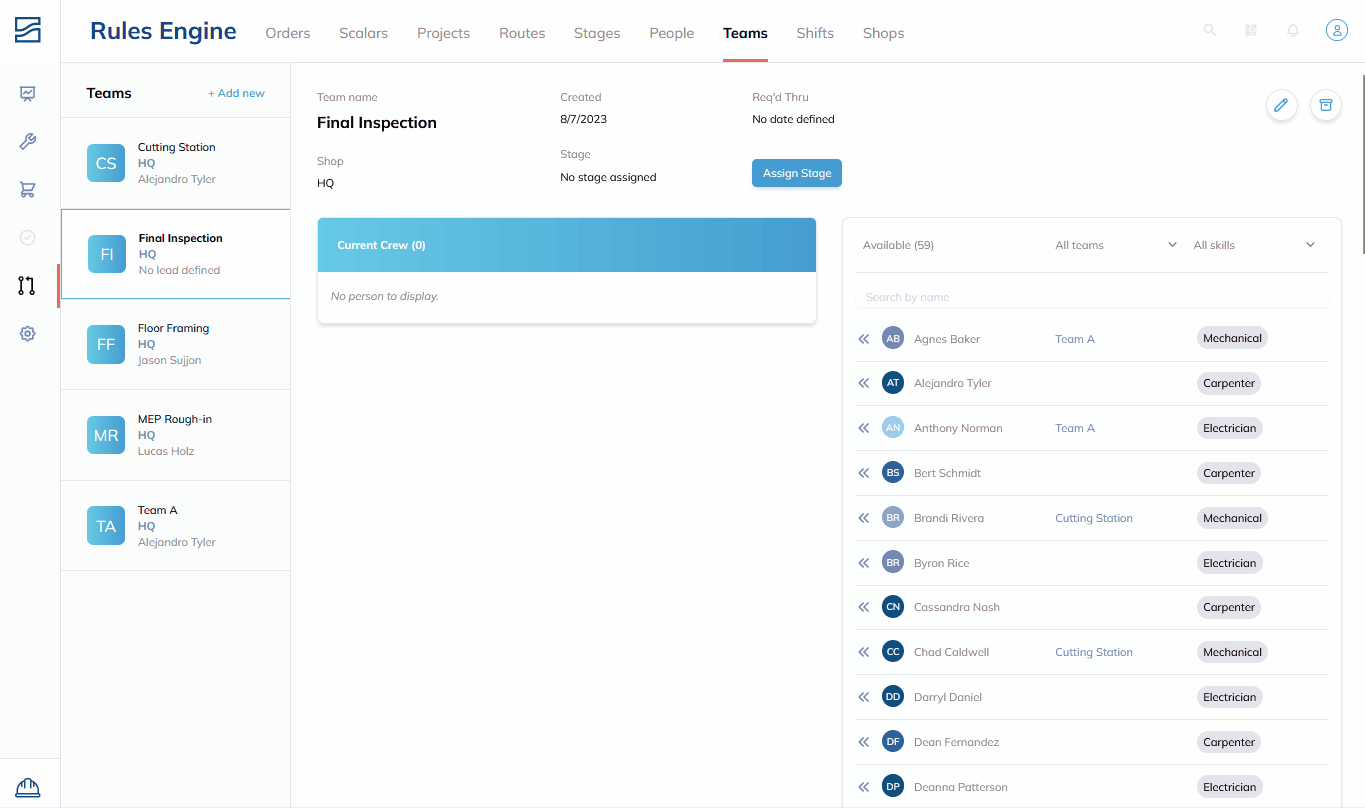Select the current Teams tab

tap(746, 33)
